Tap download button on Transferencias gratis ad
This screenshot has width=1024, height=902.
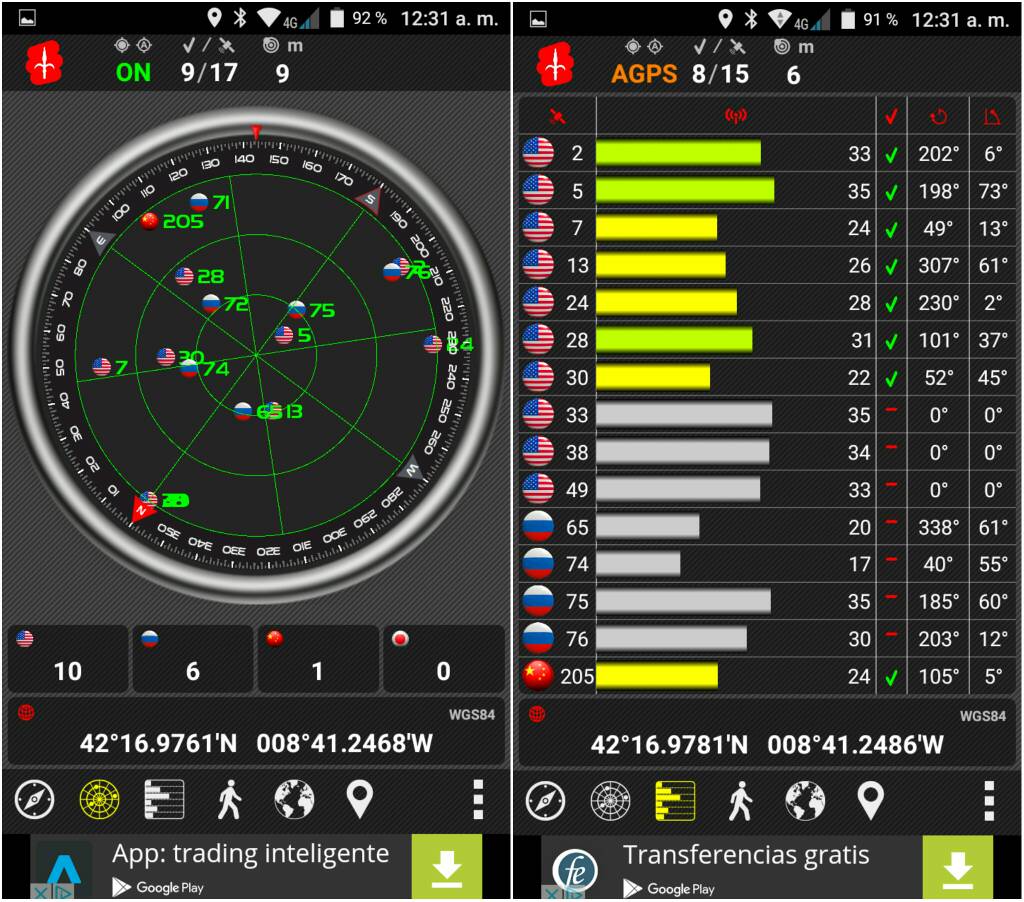pyautogui.click(x=958, y=868)
